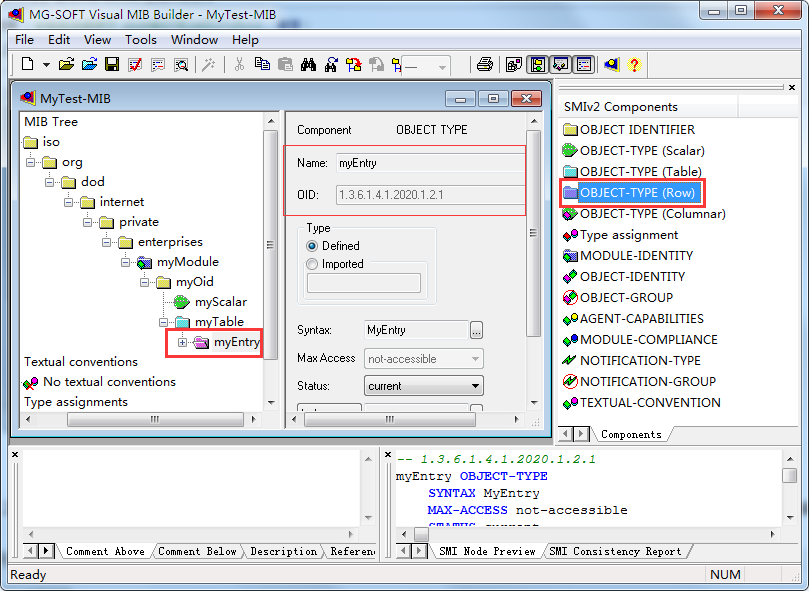Viewport: 809px width, 591px height.
Task: Click the yellow question mark Help icon
Action: point(634,64)
